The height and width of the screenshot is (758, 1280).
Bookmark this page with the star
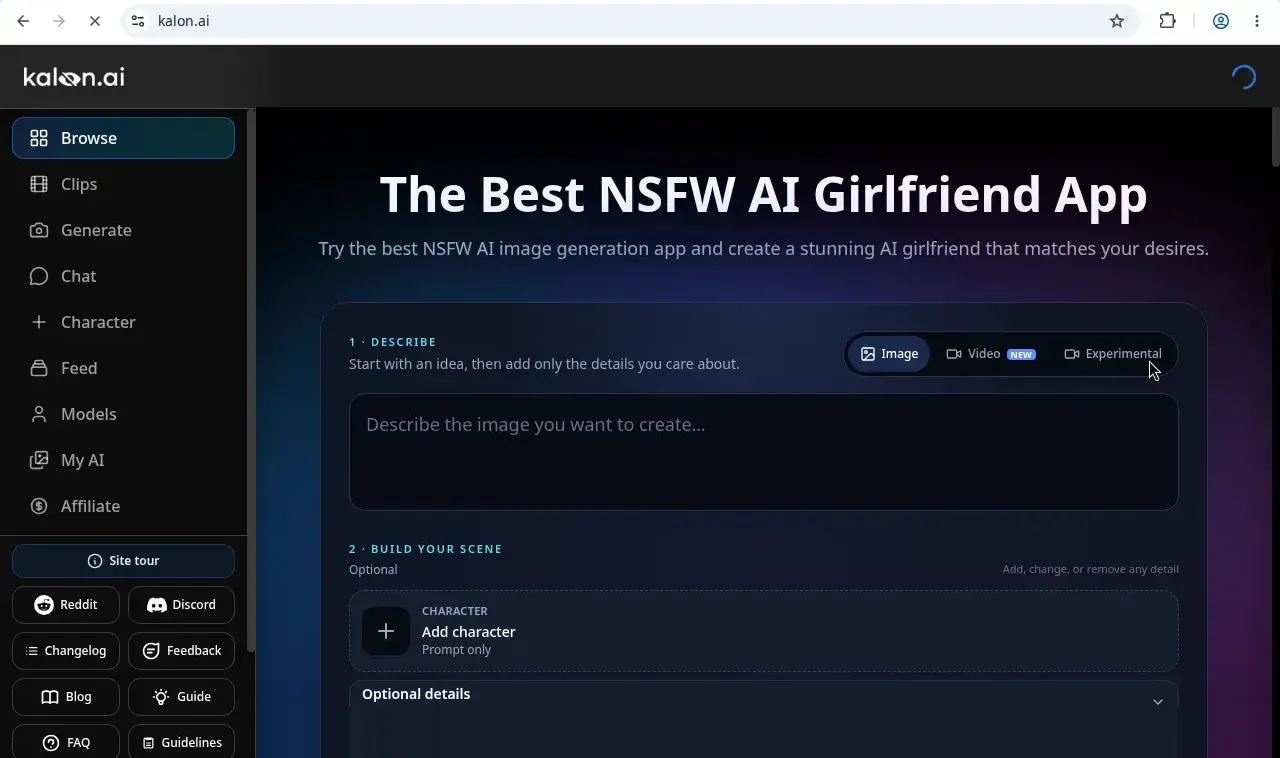click(x=1117, y=21)
